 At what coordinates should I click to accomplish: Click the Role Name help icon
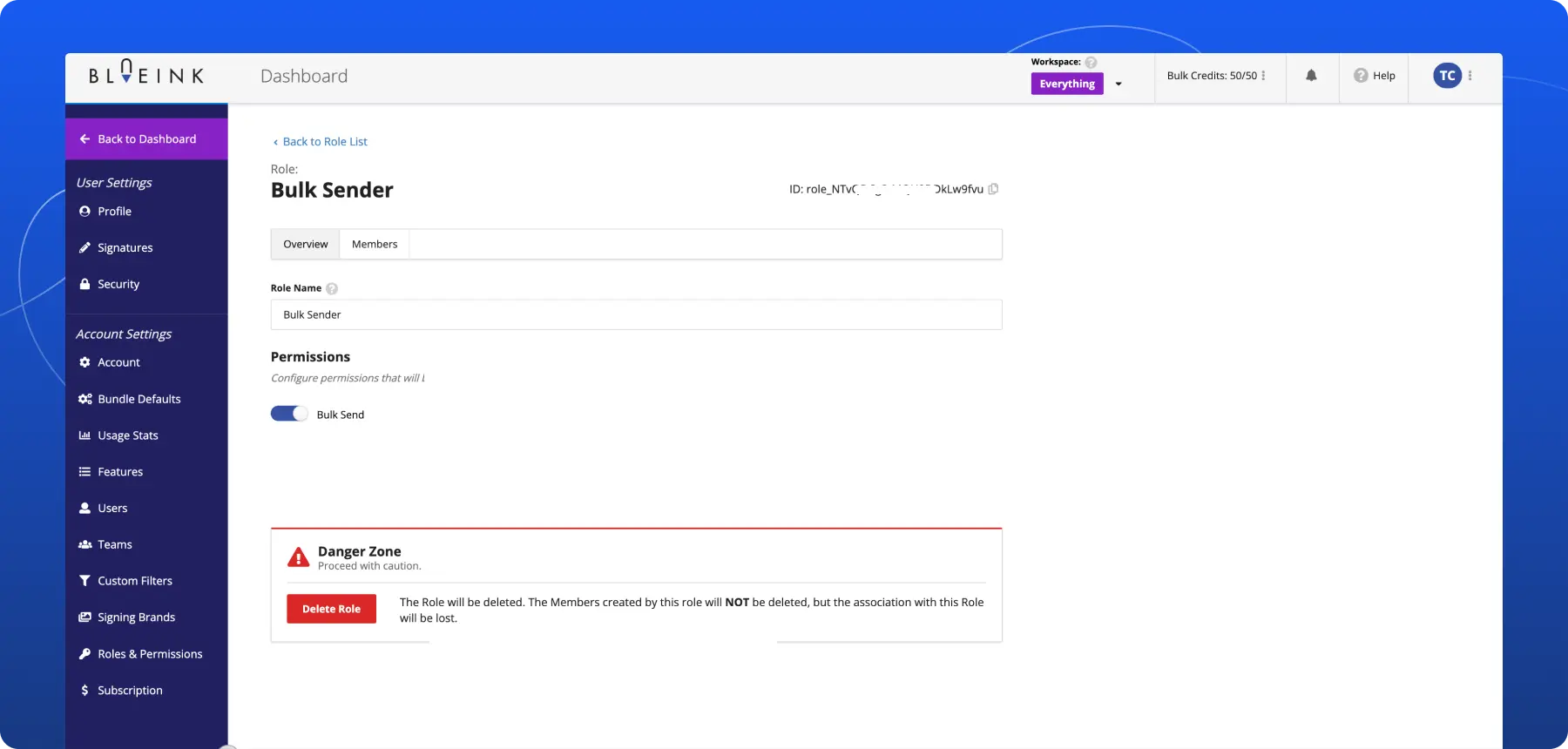(x=332, y=289)
